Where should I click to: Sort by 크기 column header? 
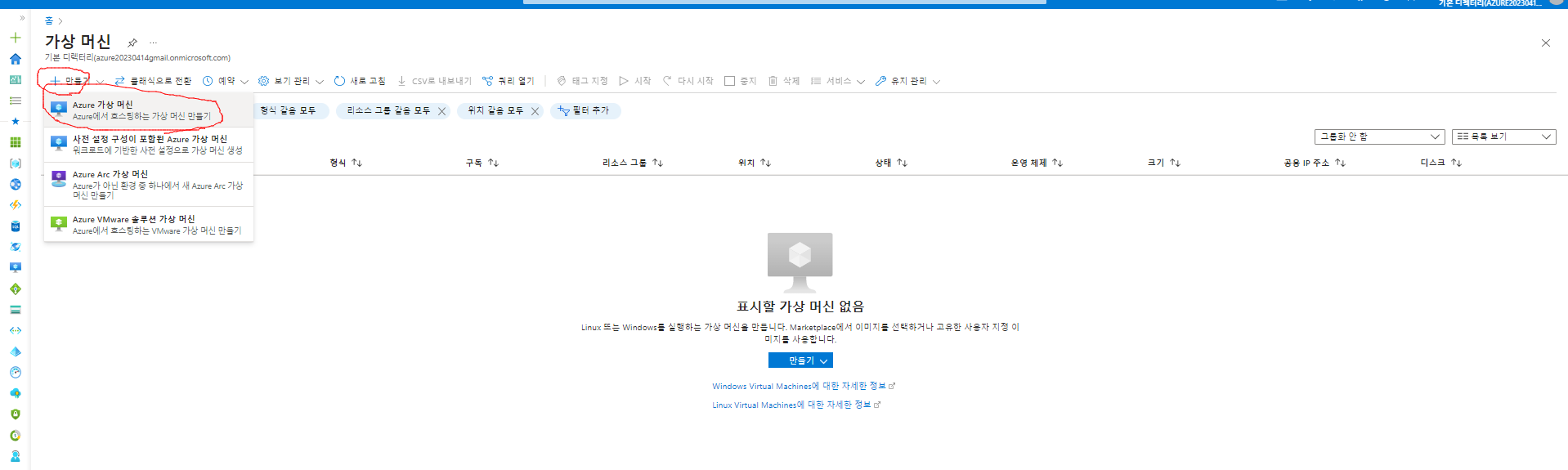pos(1164,163)
